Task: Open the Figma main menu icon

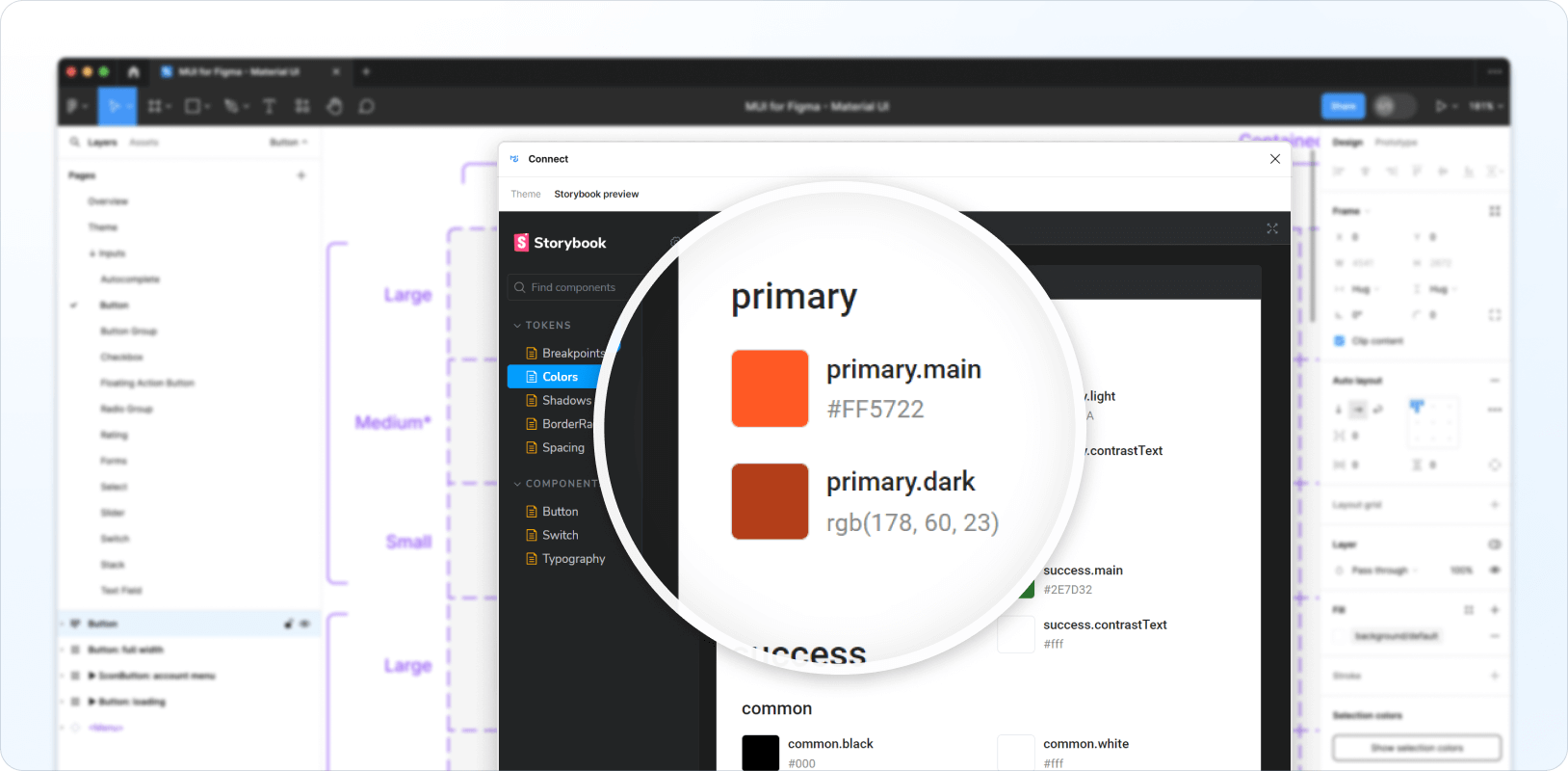Action: point(72,106)
